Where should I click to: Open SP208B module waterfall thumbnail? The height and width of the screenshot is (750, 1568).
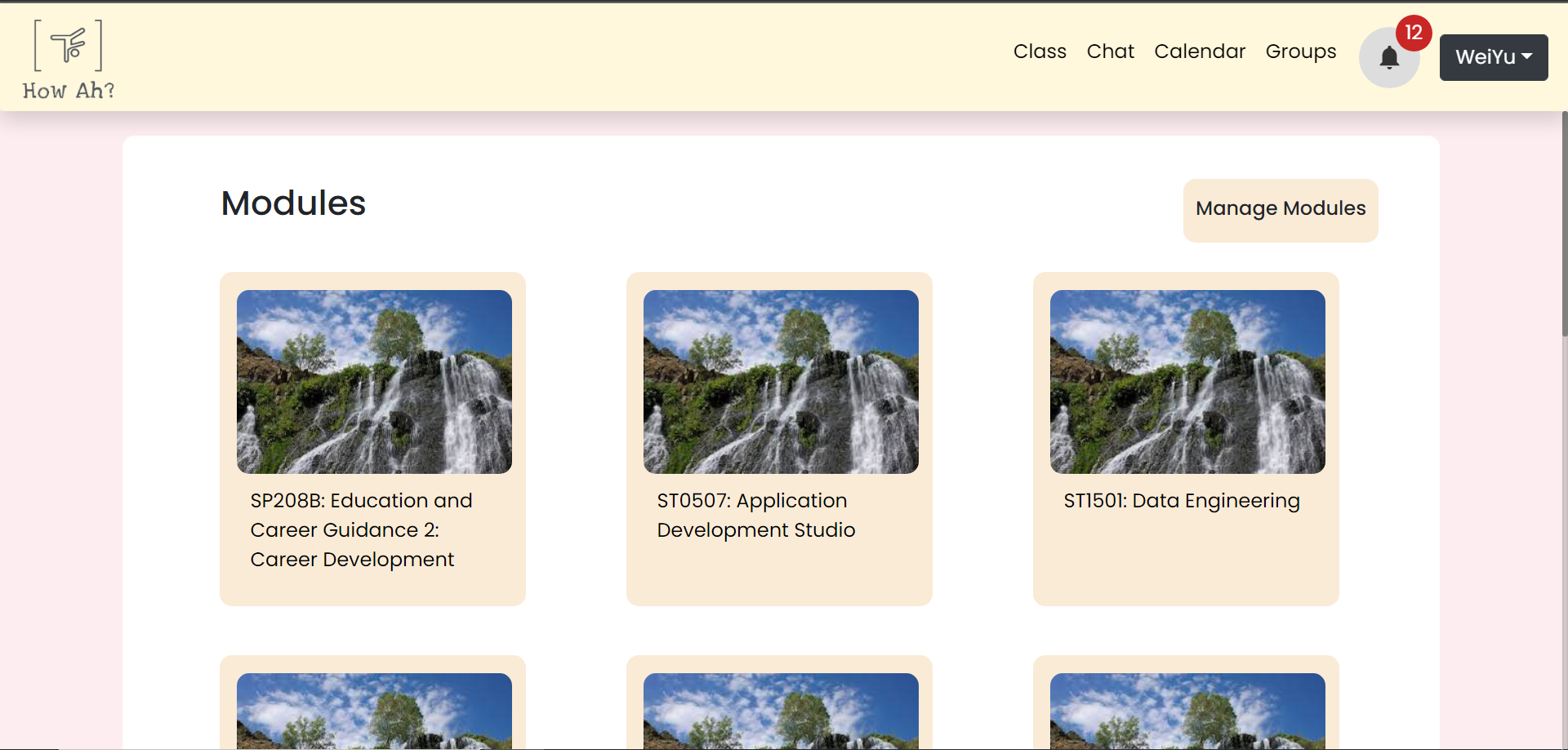click(374, 382)
